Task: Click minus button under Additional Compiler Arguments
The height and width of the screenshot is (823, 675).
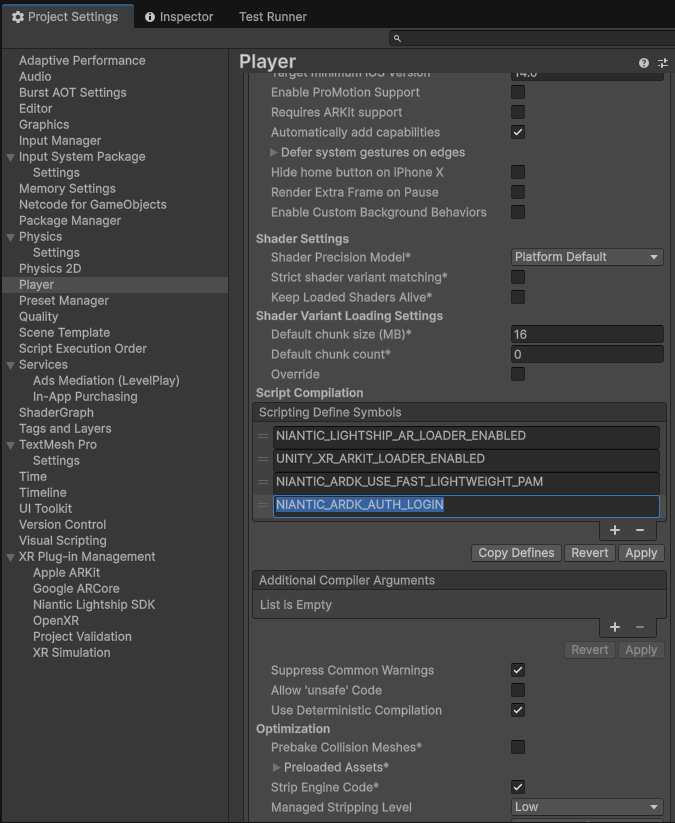Action: click(639, 627)
